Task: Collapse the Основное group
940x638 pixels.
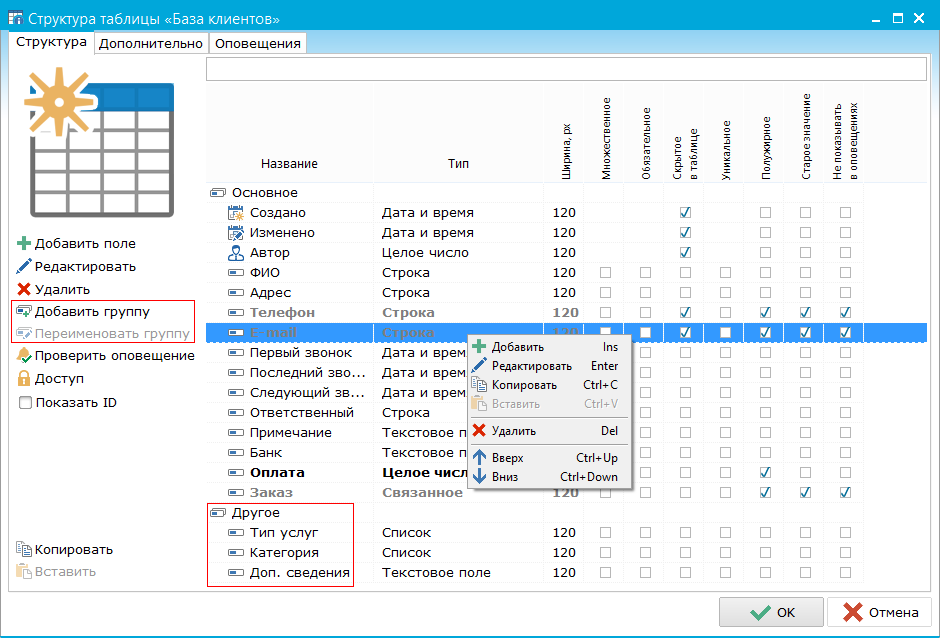Action: 218,193
